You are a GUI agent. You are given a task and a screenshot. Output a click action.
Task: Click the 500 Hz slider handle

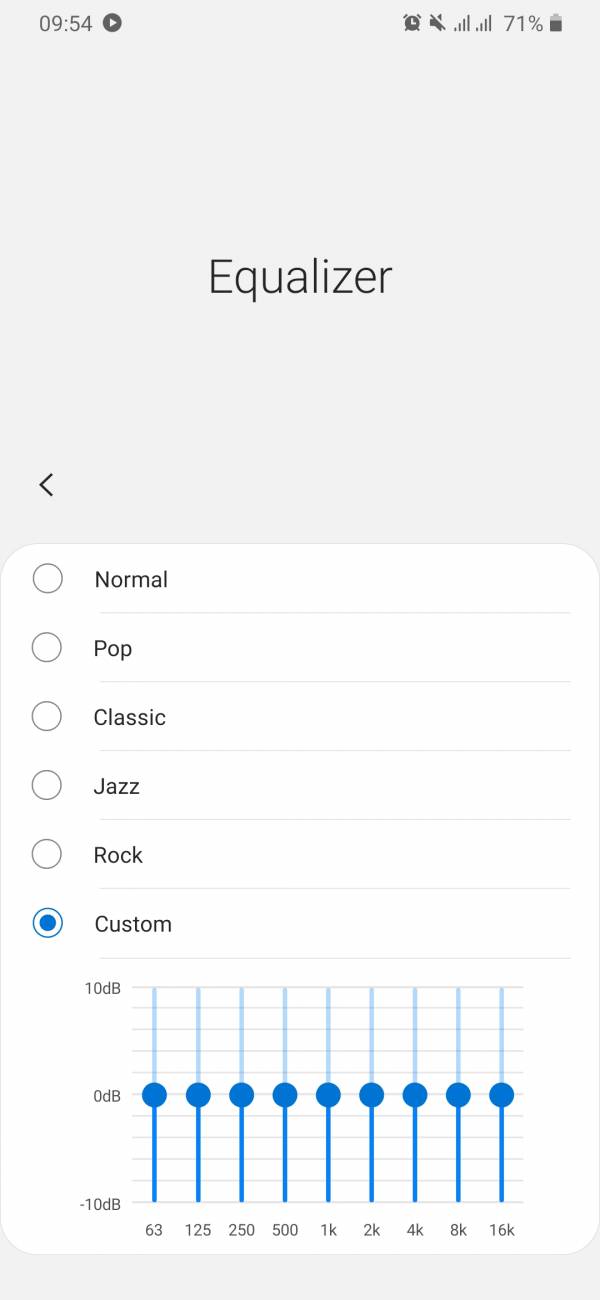pyautogui.click(x=285, y=1095)
